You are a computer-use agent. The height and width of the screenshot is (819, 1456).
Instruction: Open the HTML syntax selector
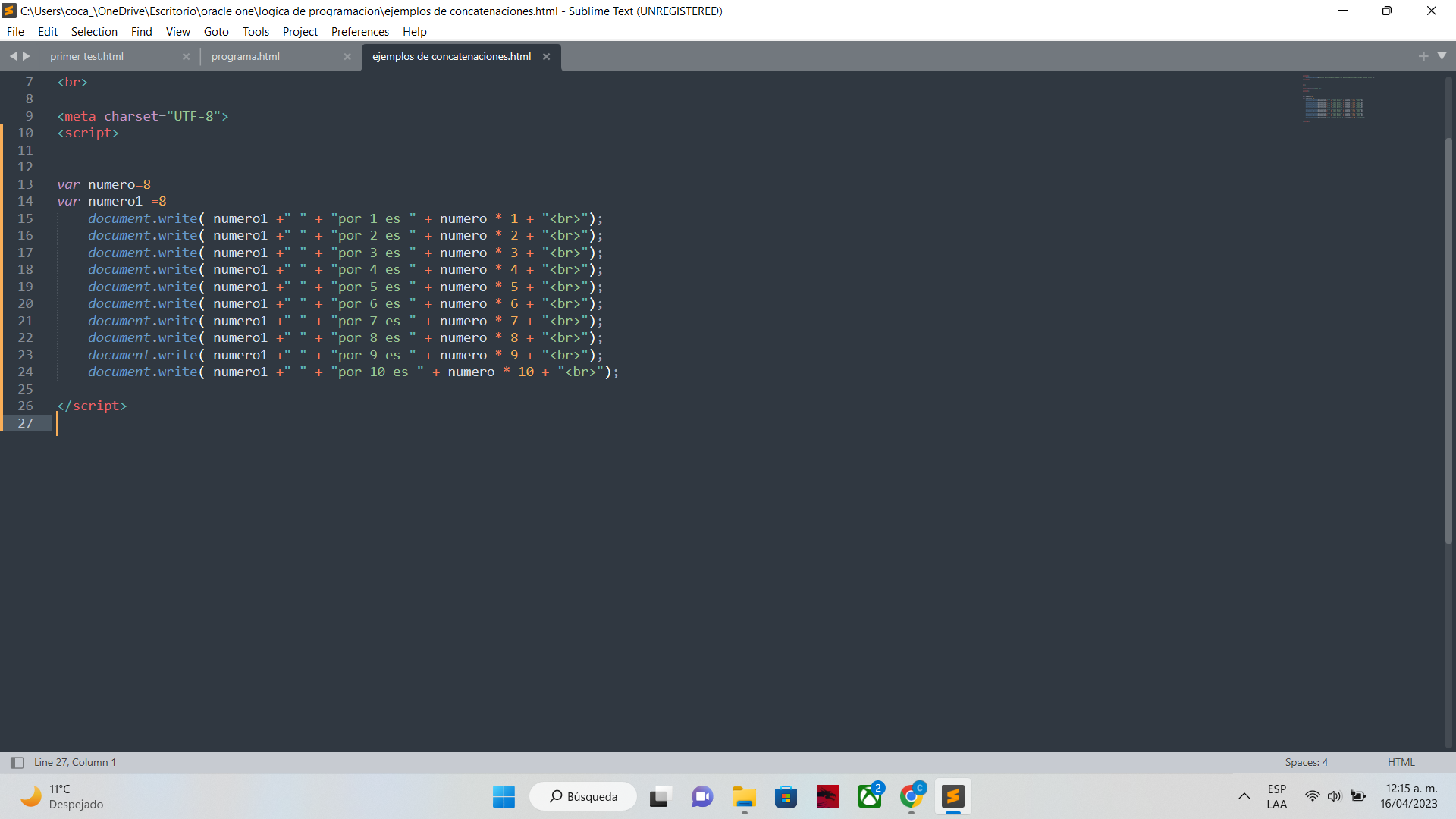(1401, 762)
